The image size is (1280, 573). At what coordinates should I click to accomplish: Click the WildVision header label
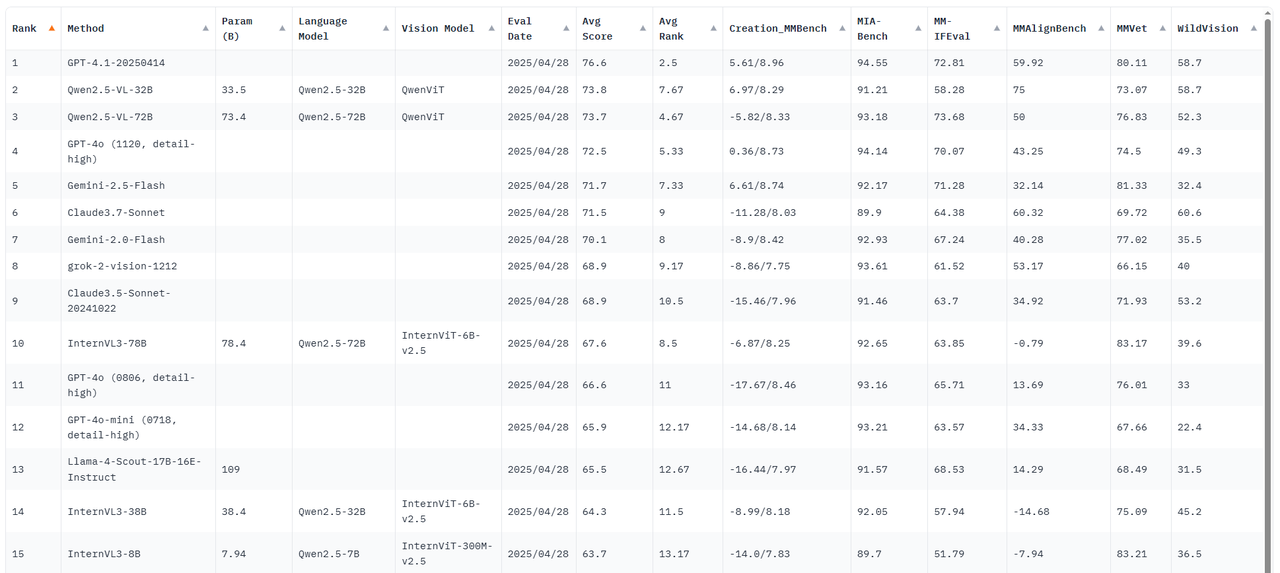coord(1208,28)
